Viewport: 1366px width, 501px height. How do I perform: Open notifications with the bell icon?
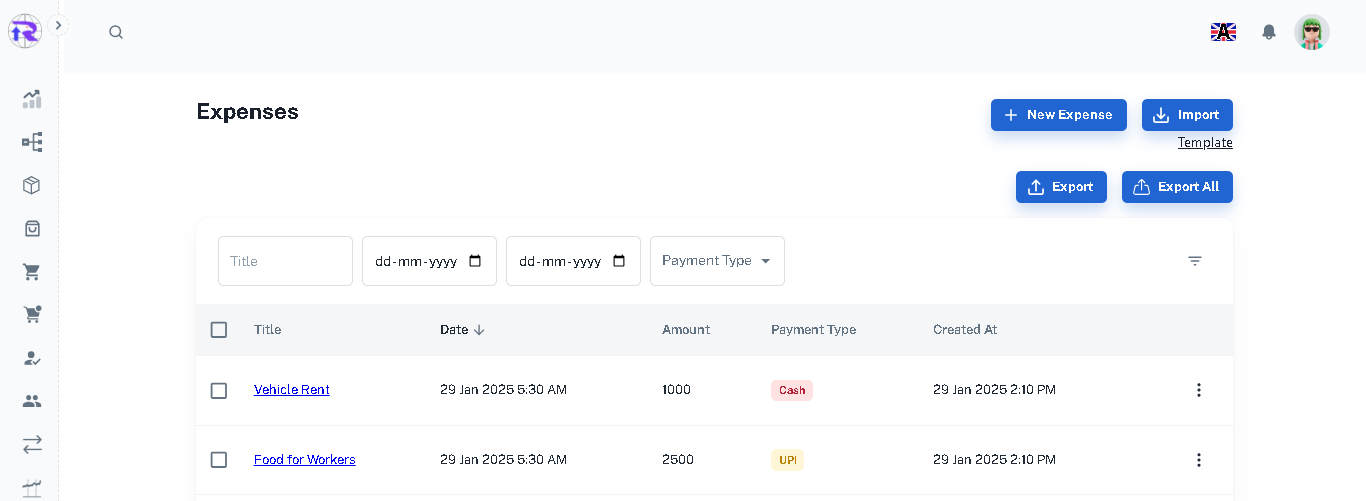(x=1269, y=32)
